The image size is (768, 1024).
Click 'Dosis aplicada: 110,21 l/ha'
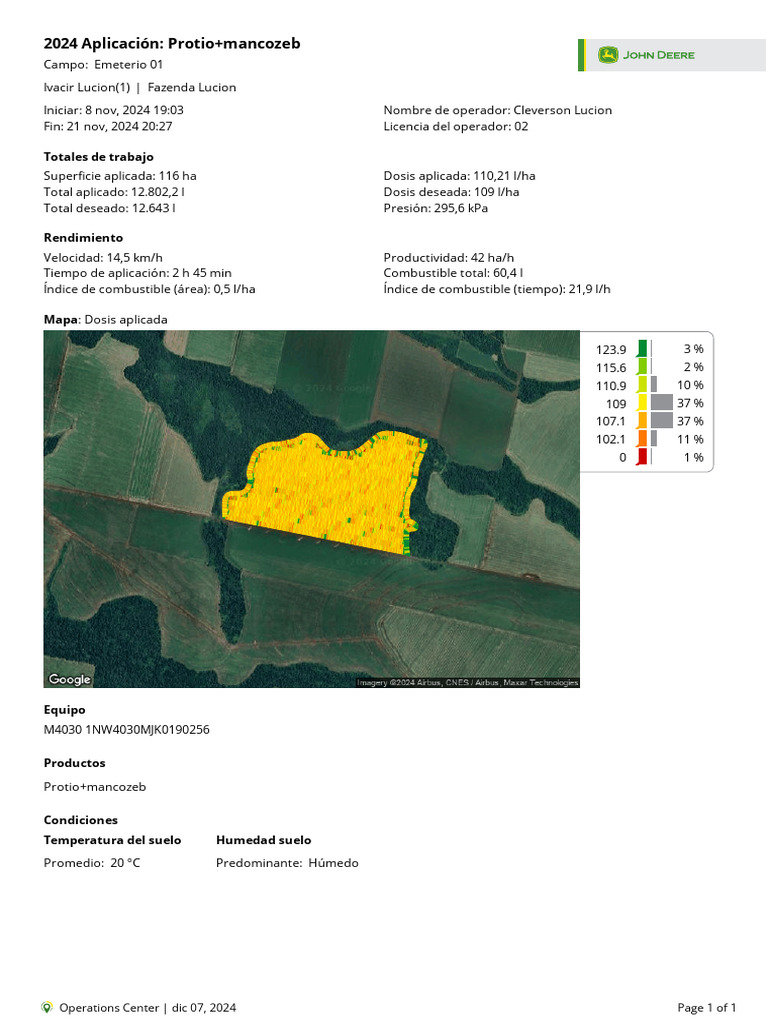459,176
